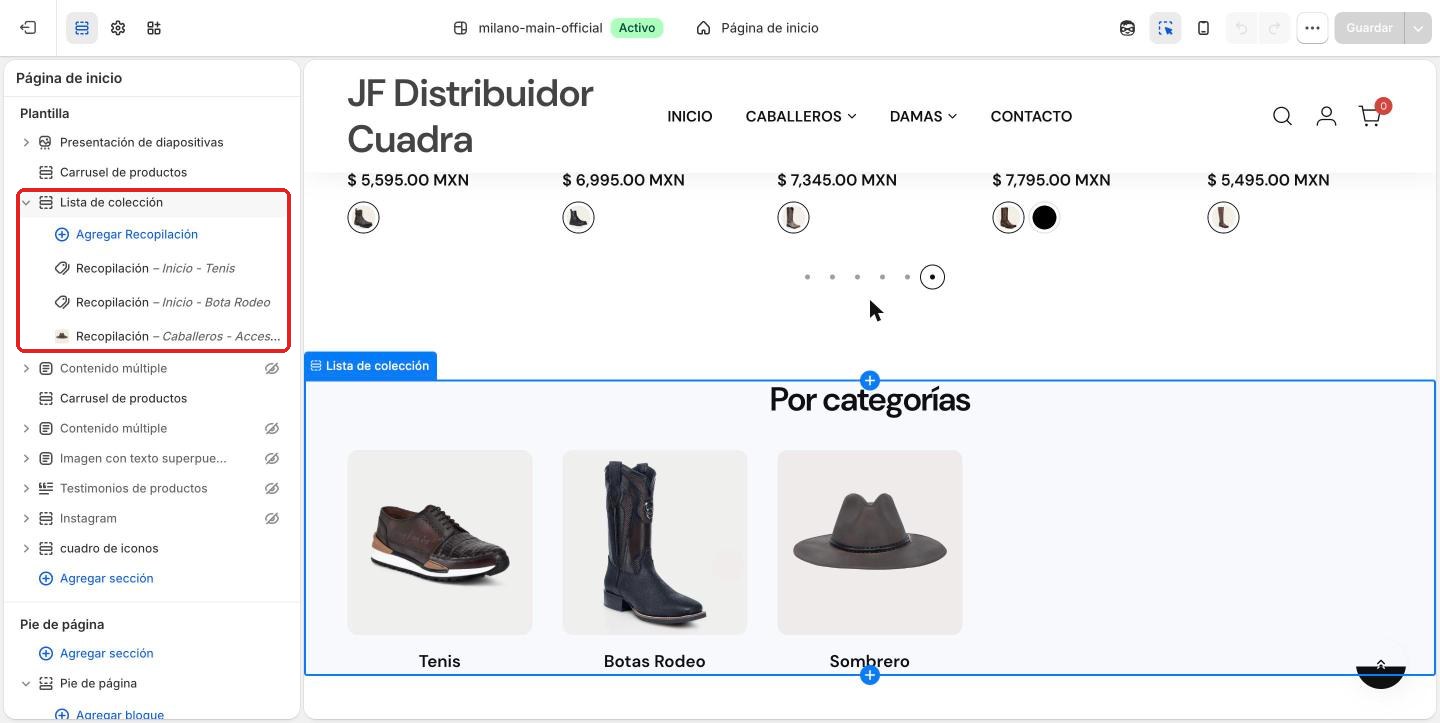The width and height of the screenshot is (1440, 723).
Task: Exit the theme editor via back icon
Action: (28, 28)
